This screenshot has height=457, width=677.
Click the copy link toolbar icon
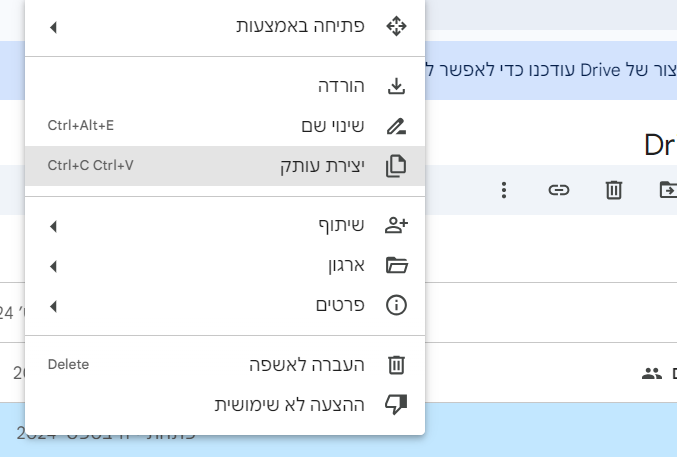pyautogui.click(x=559, y=189)
